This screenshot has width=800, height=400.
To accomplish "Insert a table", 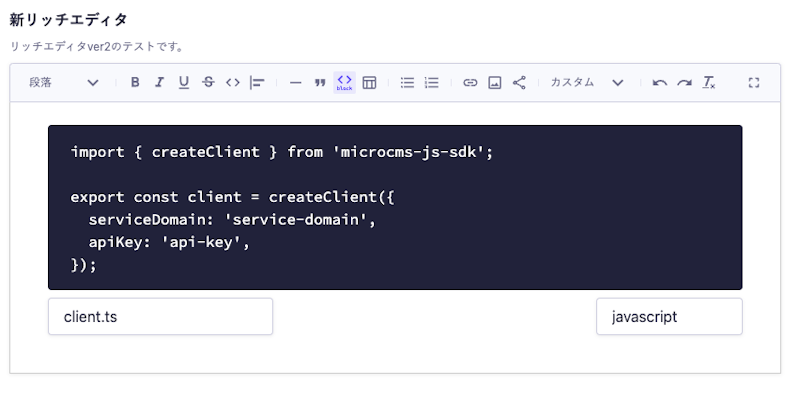I will (369, 83).
